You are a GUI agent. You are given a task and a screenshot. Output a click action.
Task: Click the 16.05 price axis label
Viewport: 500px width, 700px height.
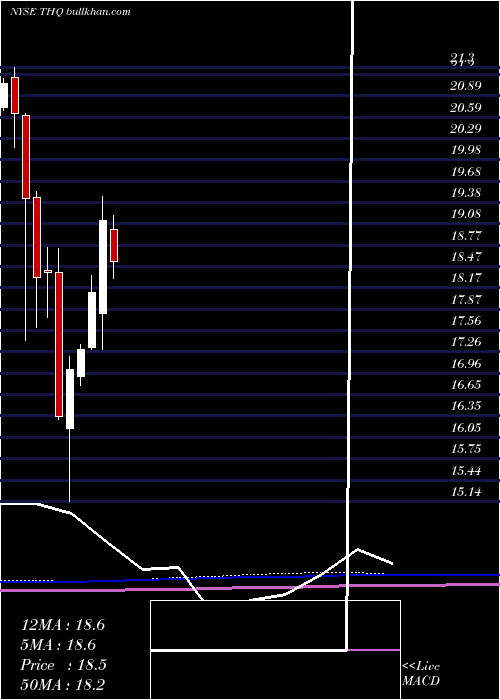click(466, 427)
